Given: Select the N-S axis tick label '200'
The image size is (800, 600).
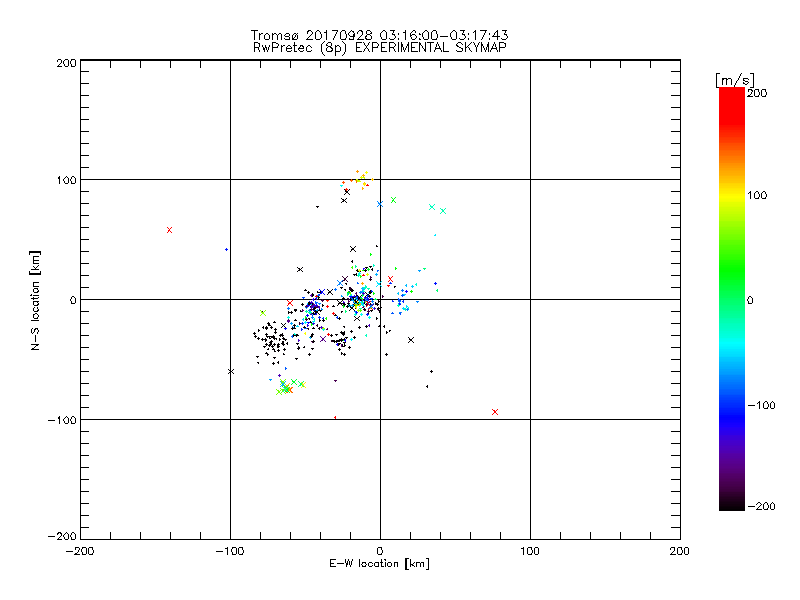Looking at the screenshot, I should coord(66,63).
